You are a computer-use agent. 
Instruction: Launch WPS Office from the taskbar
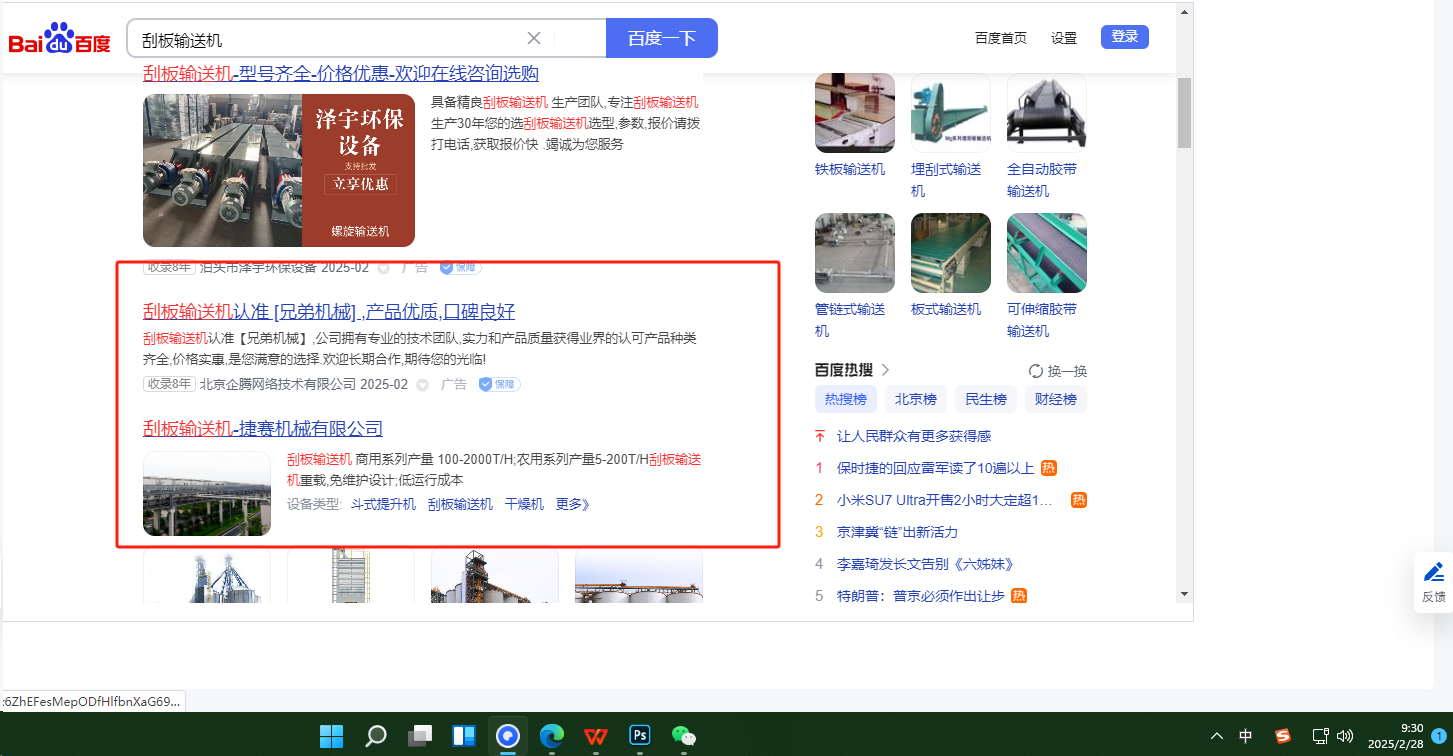[596, 737]
